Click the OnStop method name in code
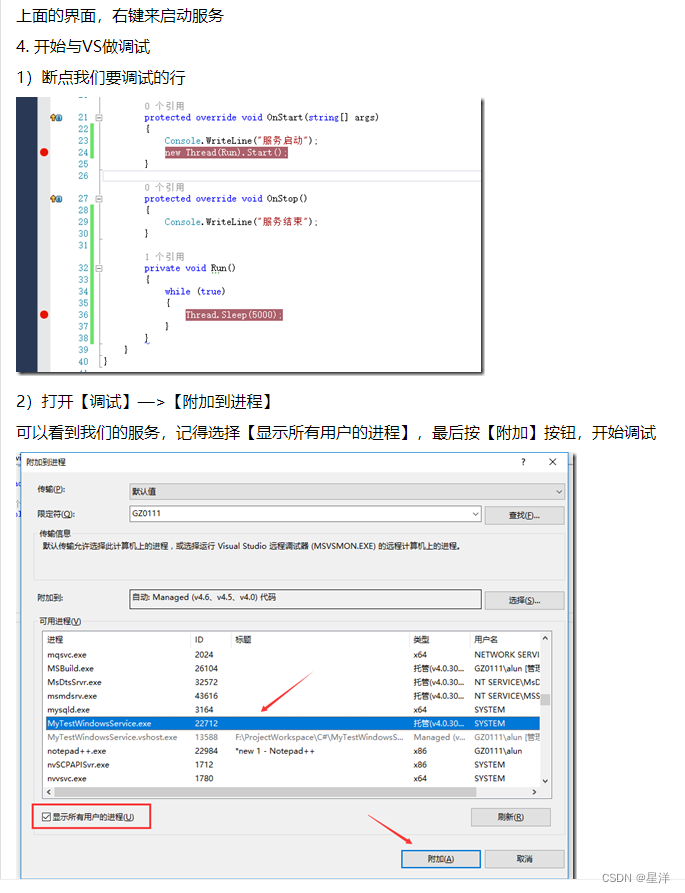Image resolution: width=685 pixels, height=893 pixels. (x=282, y=199)
